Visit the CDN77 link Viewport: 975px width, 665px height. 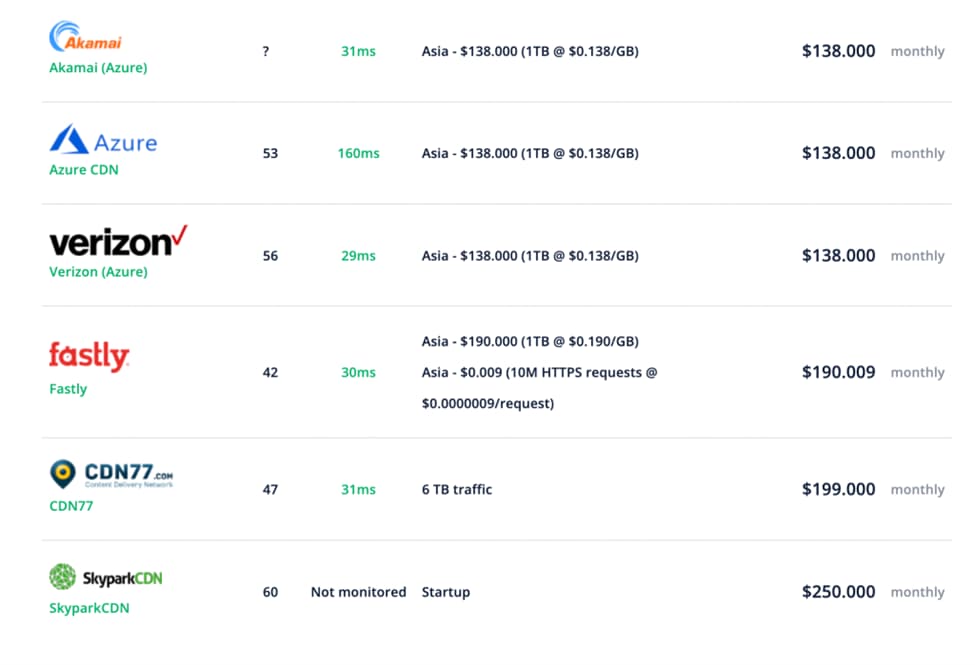[x=71, y=506]
